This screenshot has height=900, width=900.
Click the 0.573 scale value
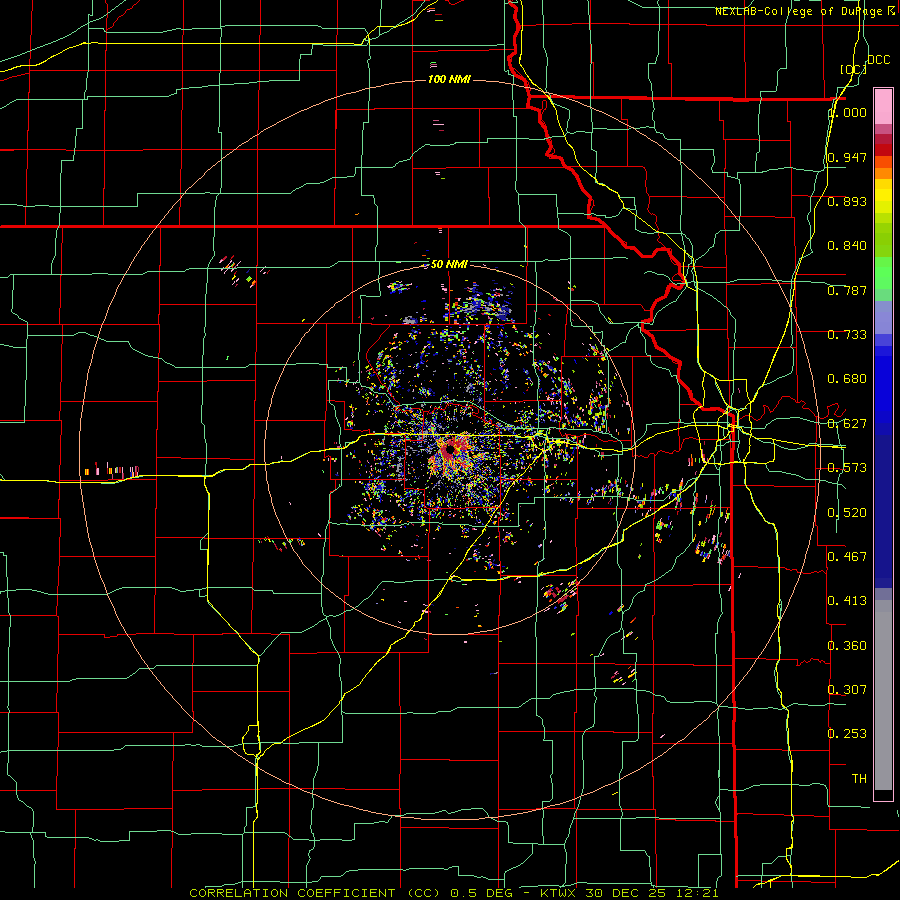847,468
